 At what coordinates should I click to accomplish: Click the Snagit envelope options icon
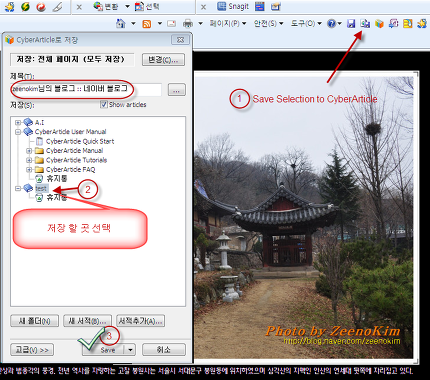[x=276, y=6]
